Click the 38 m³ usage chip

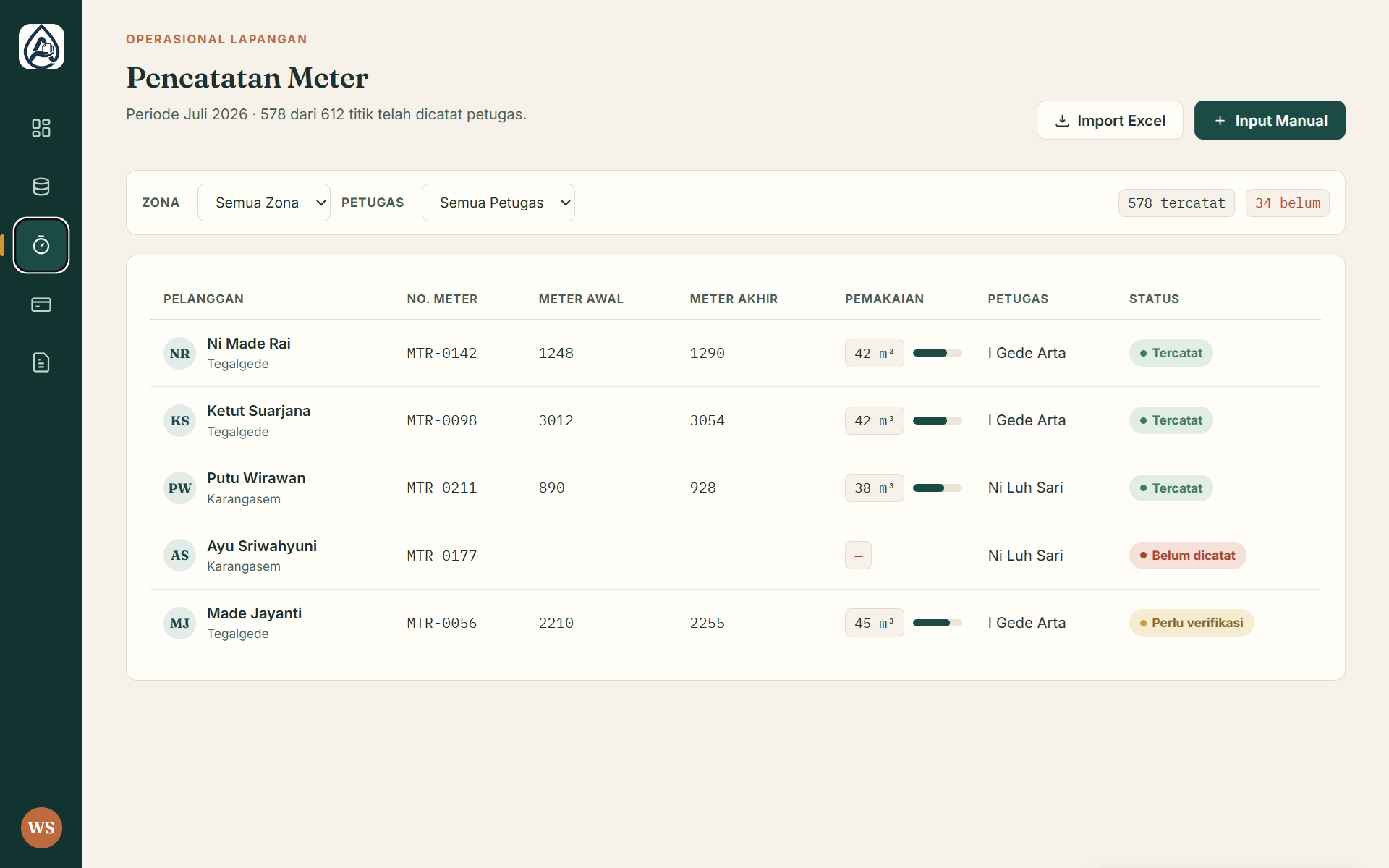pos(874,488)
